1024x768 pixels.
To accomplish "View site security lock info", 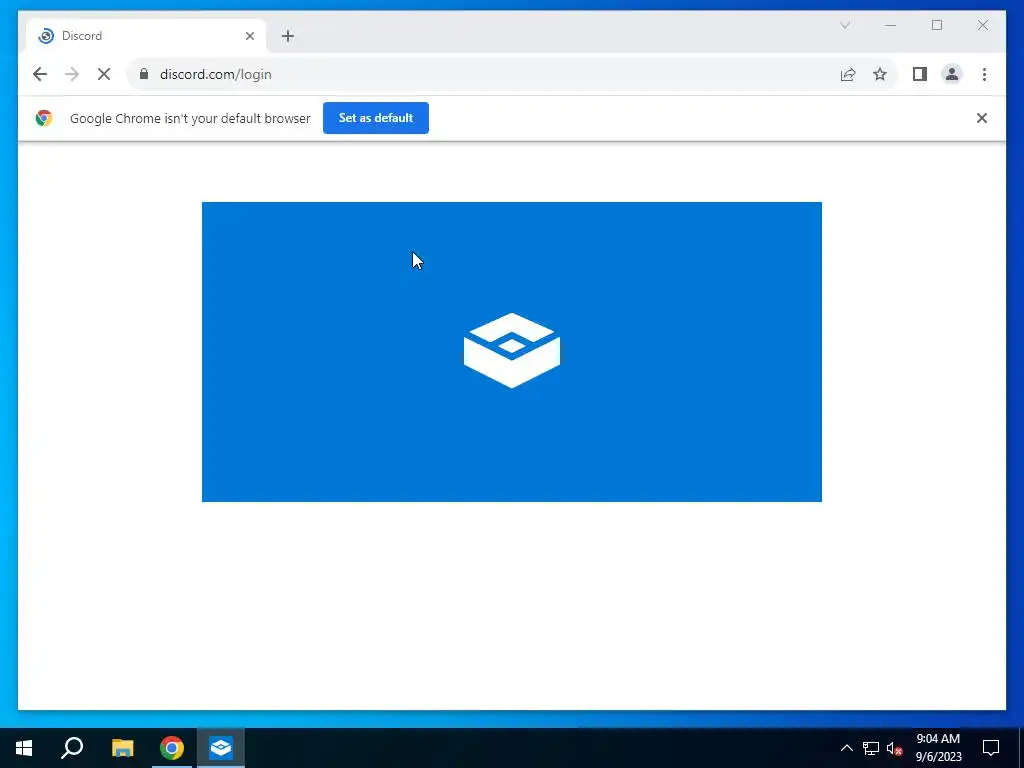I will [144, 74].
